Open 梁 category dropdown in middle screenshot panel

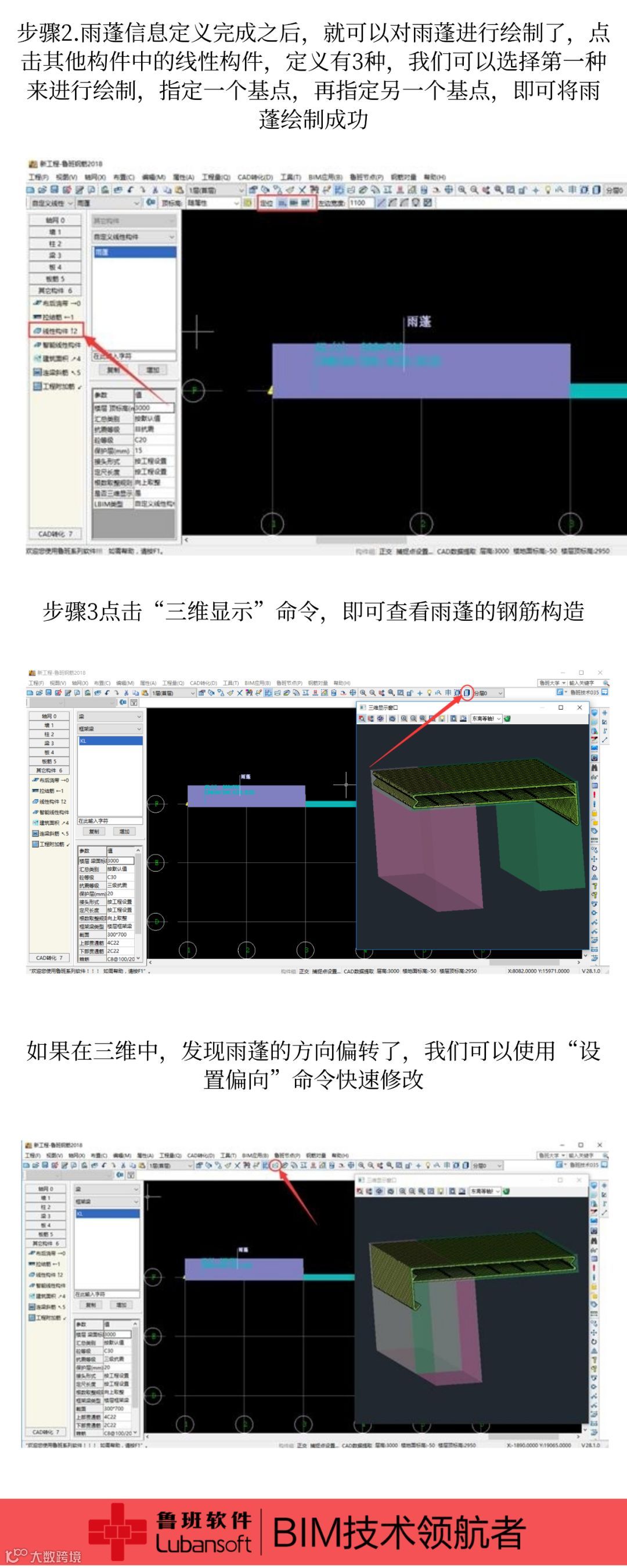[x=110, y=717]
